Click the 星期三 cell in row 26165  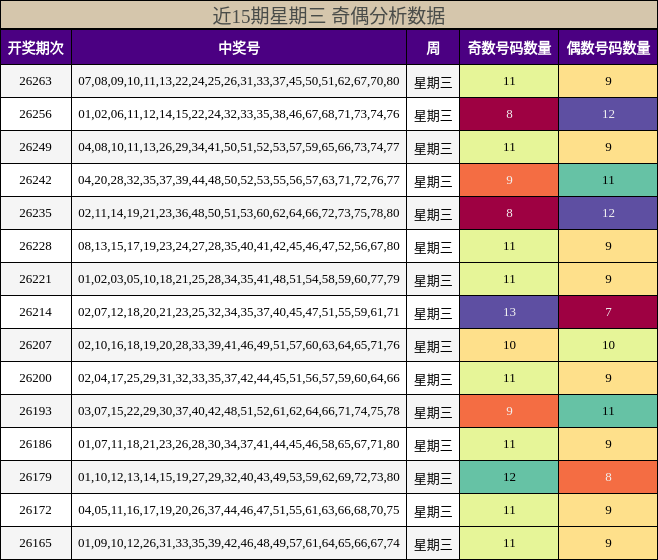click(x=433, y=544)
